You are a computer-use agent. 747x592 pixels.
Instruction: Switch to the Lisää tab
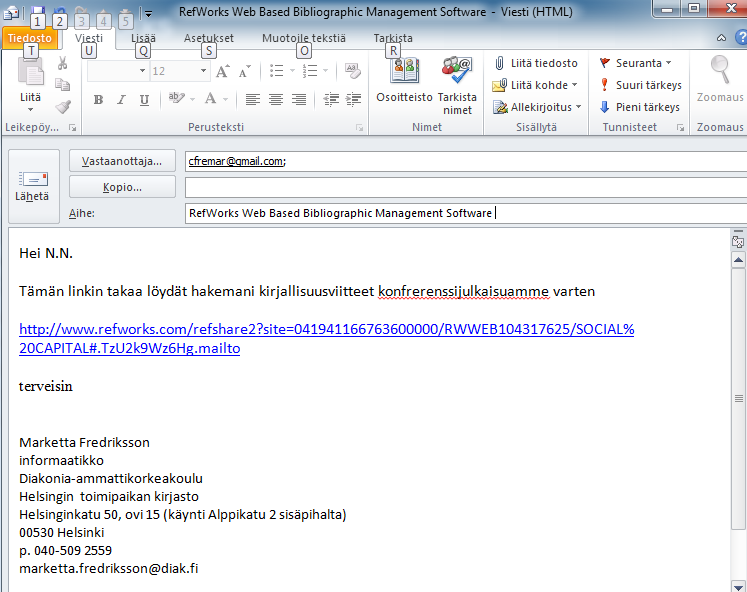click(143, 38)
